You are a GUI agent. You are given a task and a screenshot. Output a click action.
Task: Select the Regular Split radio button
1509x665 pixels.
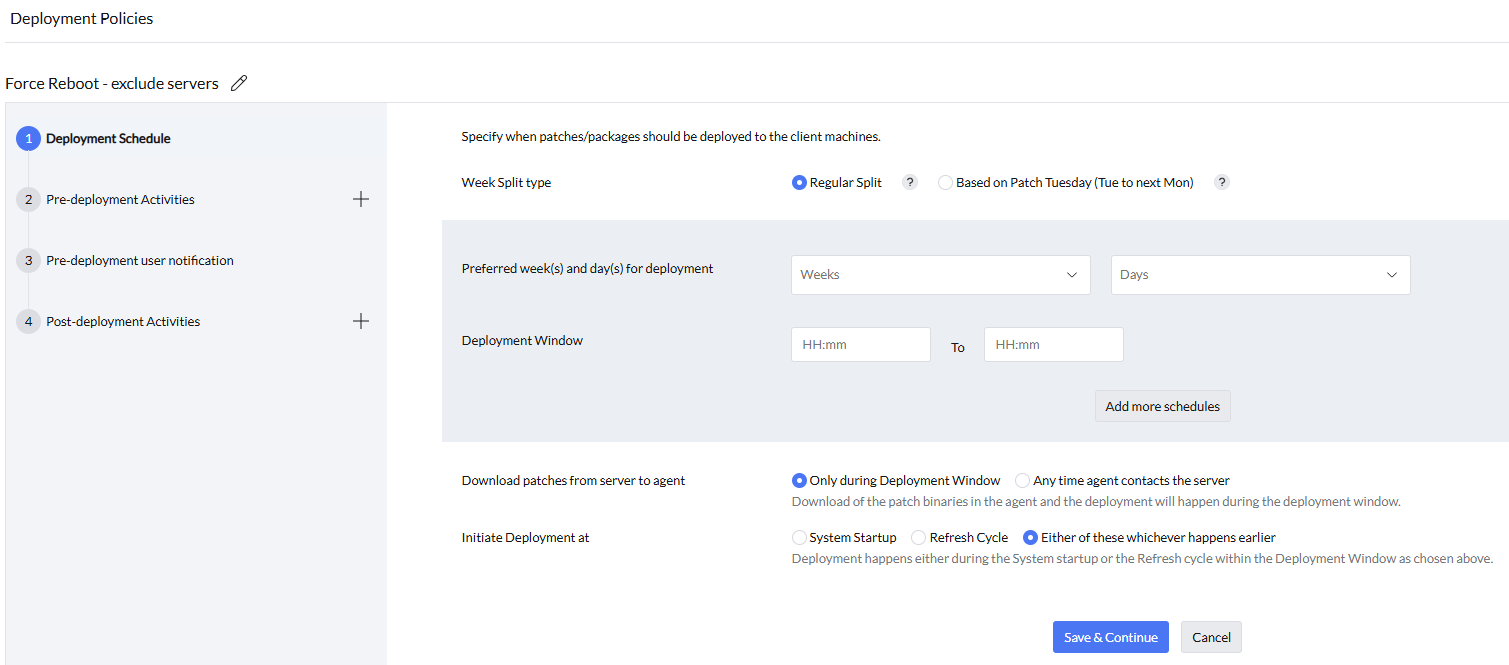click(799, 183)
